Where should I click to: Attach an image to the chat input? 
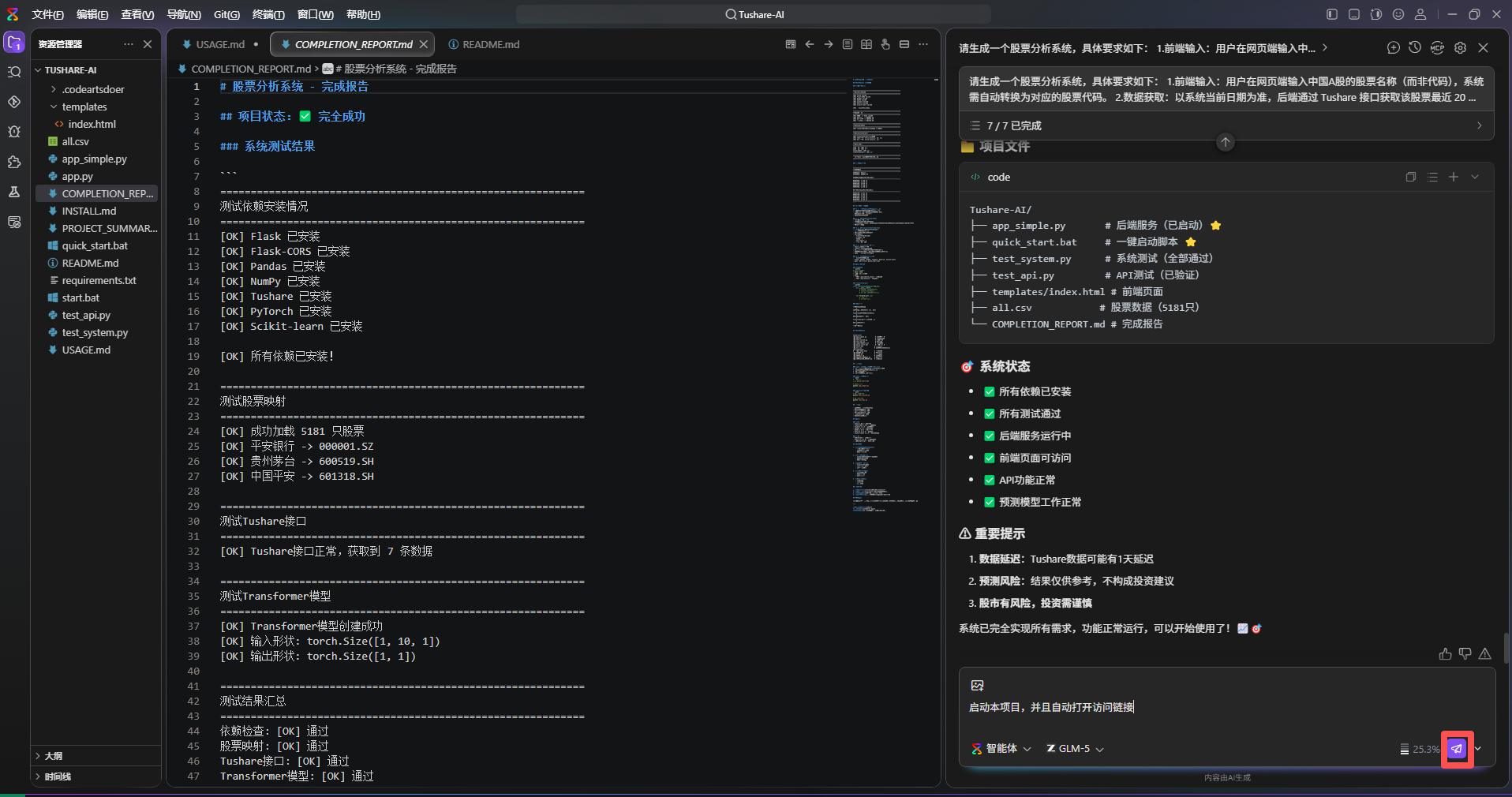pos(978,686)
